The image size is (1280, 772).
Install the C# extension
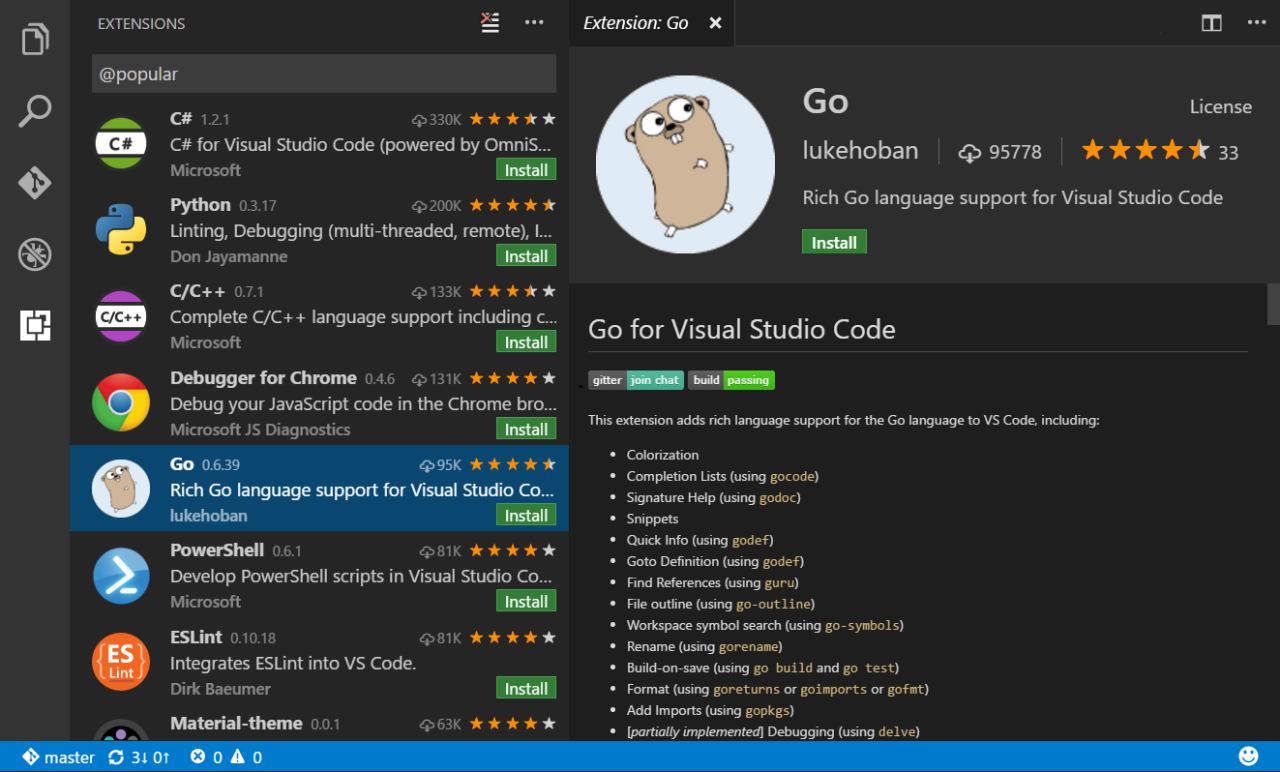[x=526, y=170]
